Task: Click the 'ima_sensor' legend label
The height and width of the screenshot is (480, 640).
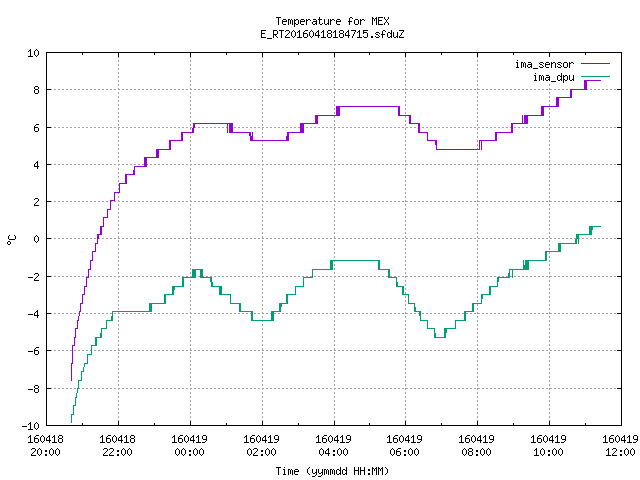Action: click(x=544, y=64)
